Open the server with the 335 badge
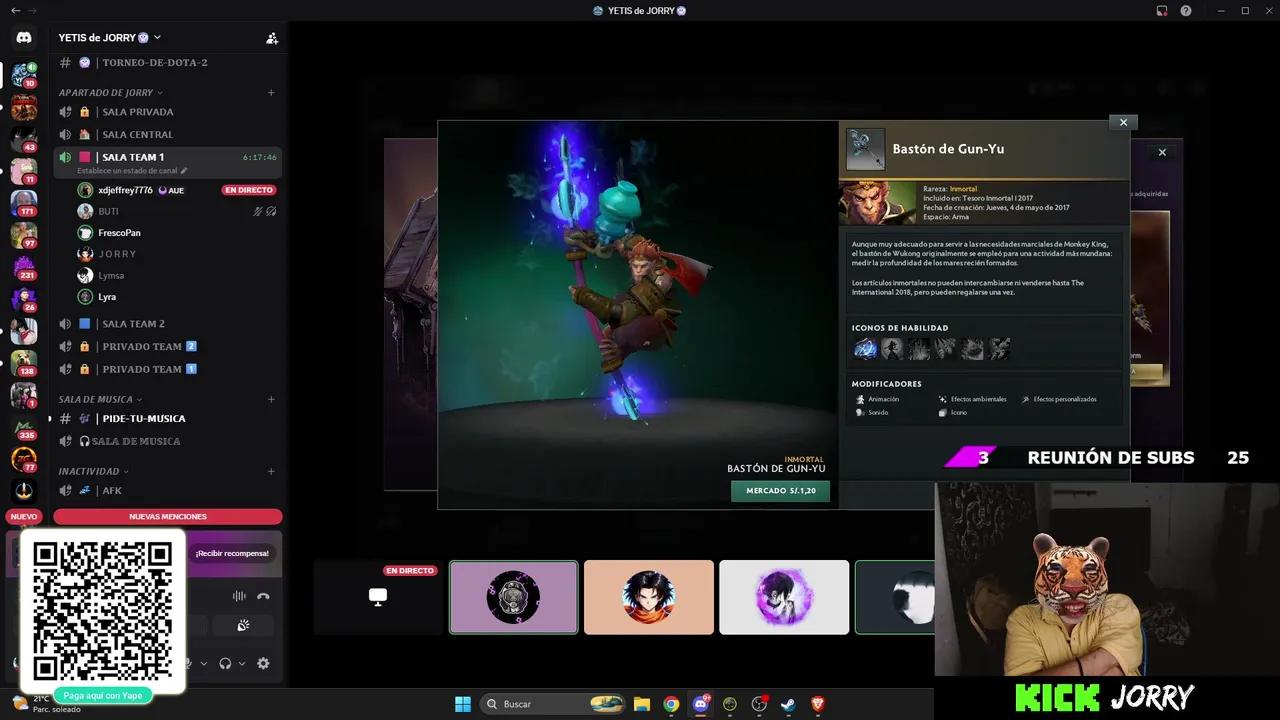 24,426
